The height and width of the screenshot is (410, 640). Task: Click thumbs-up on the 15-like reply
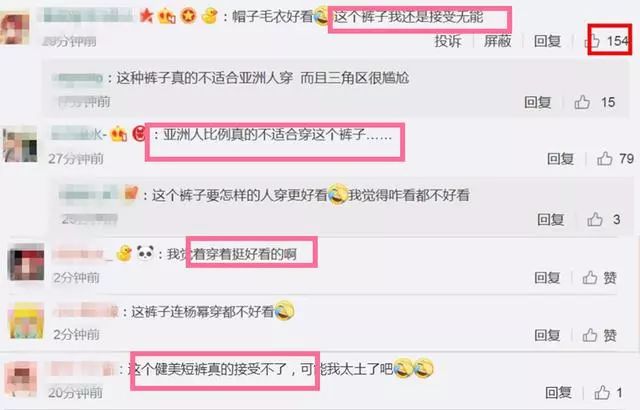click(582, 102)
